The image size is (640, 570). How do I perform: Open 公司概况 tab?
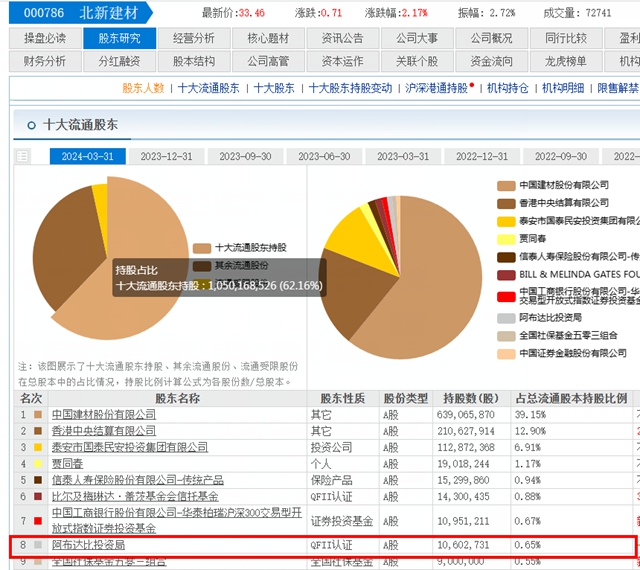point(491,38)
